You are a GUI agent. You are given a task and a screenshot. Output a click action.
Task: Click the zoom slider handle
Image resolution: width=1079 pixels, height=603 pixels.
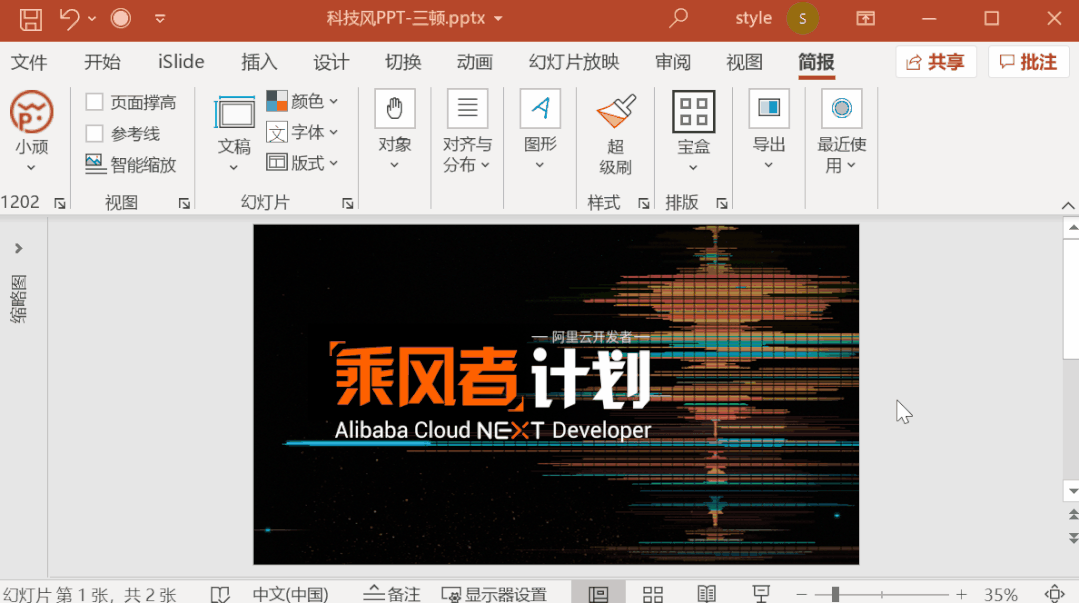click(x=835, y=594)
